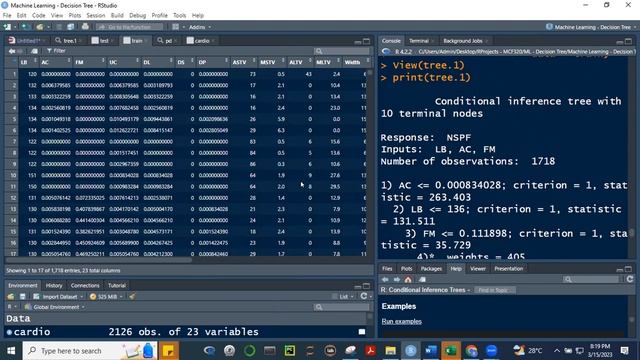Switch to the Files tab
Viewport: 640px width, 360px height.
coord(387,269)
